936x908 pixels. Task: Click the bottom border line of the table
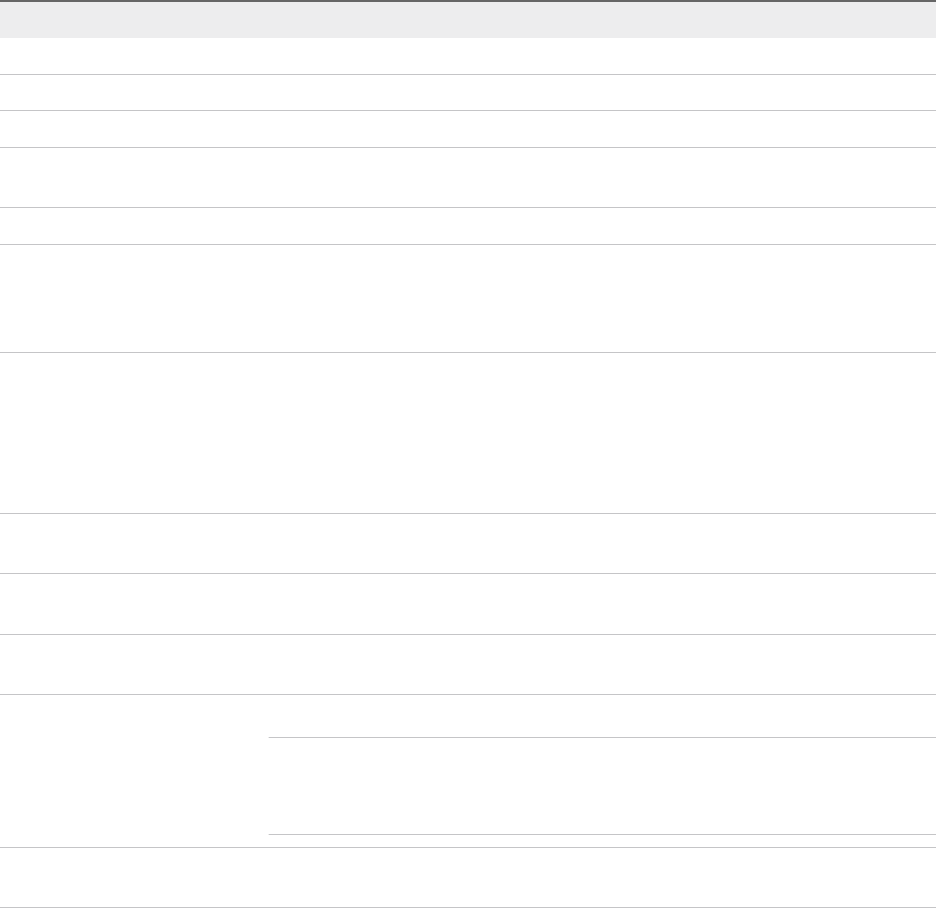coord(468,907)
